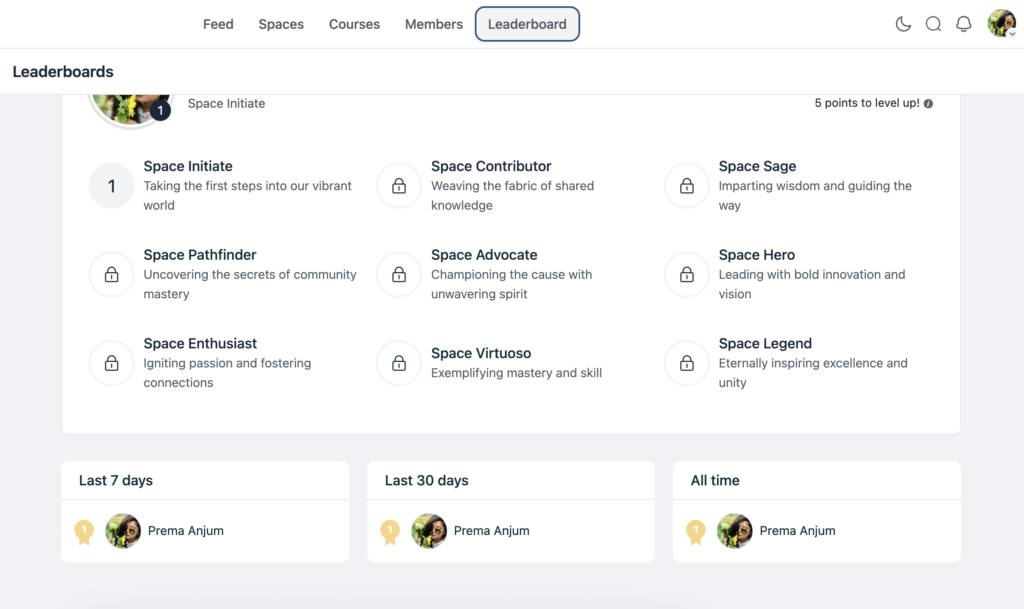Open notifications via the bell icon
Screen dimensions: 1024x609
pos(963,24)
